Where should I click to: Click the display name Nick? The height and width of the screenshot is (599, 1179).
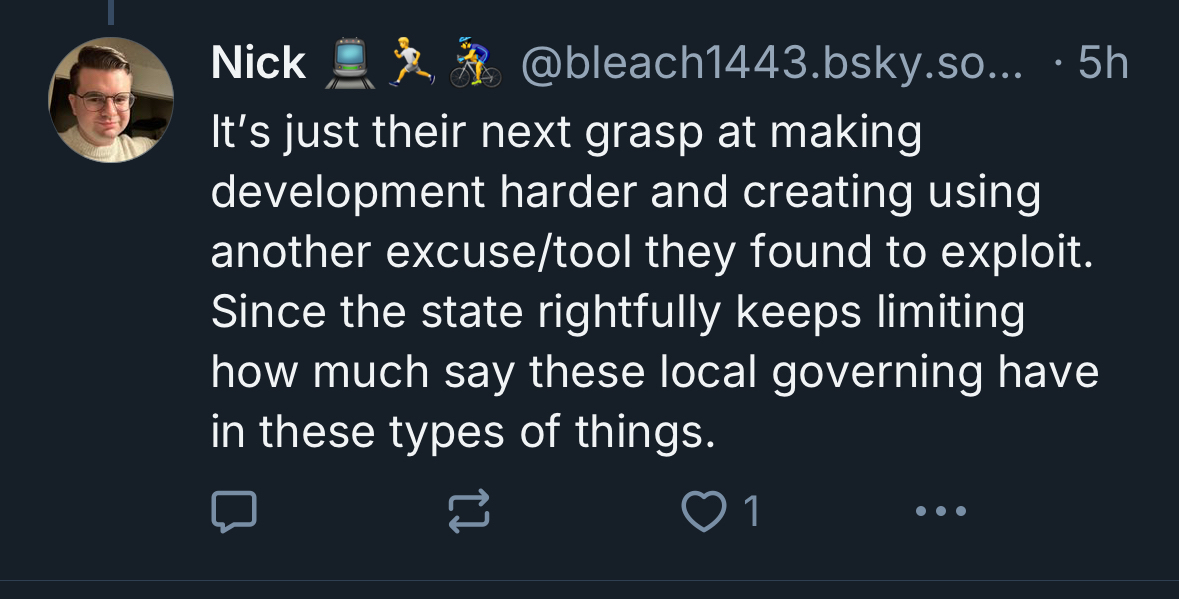tap(258, 64)
